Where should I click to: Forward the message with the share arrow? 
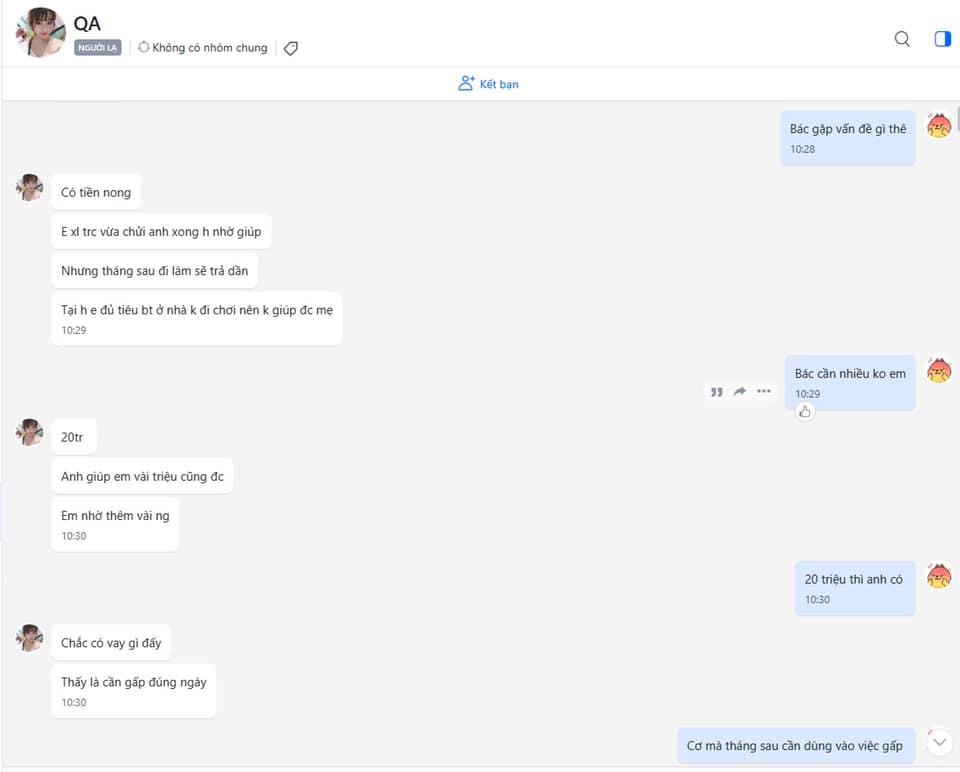click(740, 391)
